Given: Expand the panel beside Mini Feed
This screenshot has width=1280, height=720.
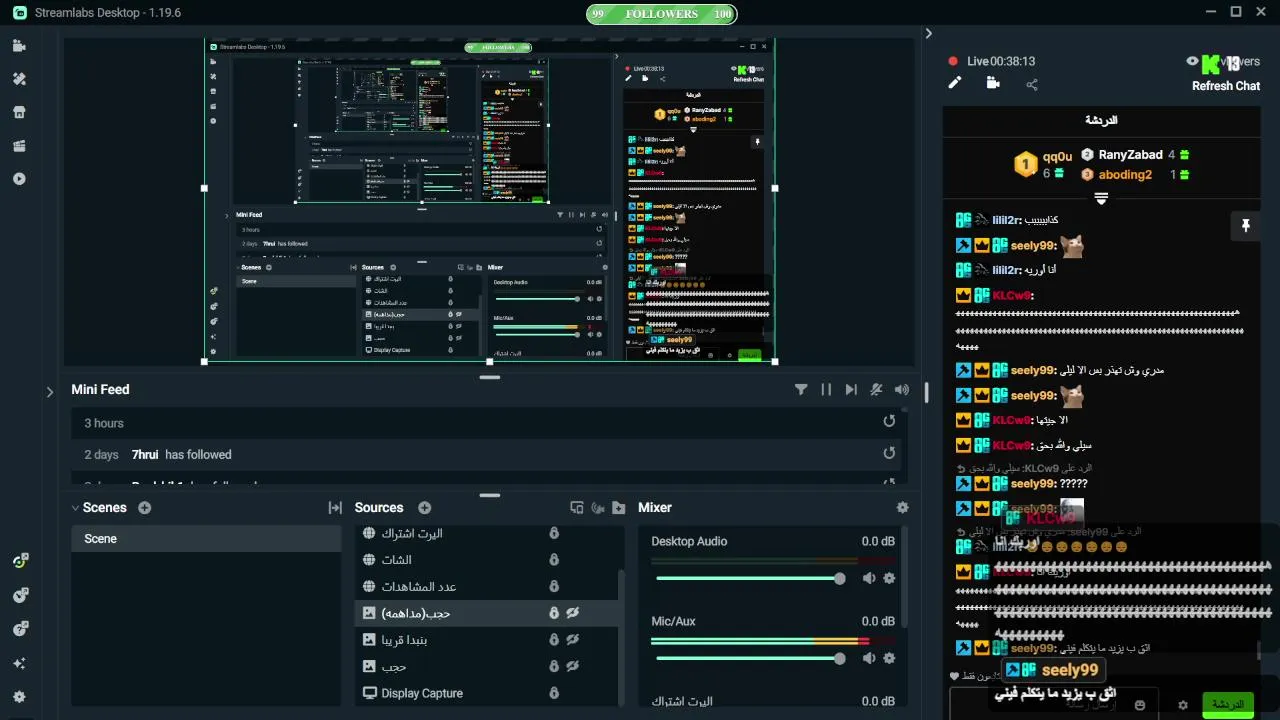Looking at the screenshot, I should point(50,392).
